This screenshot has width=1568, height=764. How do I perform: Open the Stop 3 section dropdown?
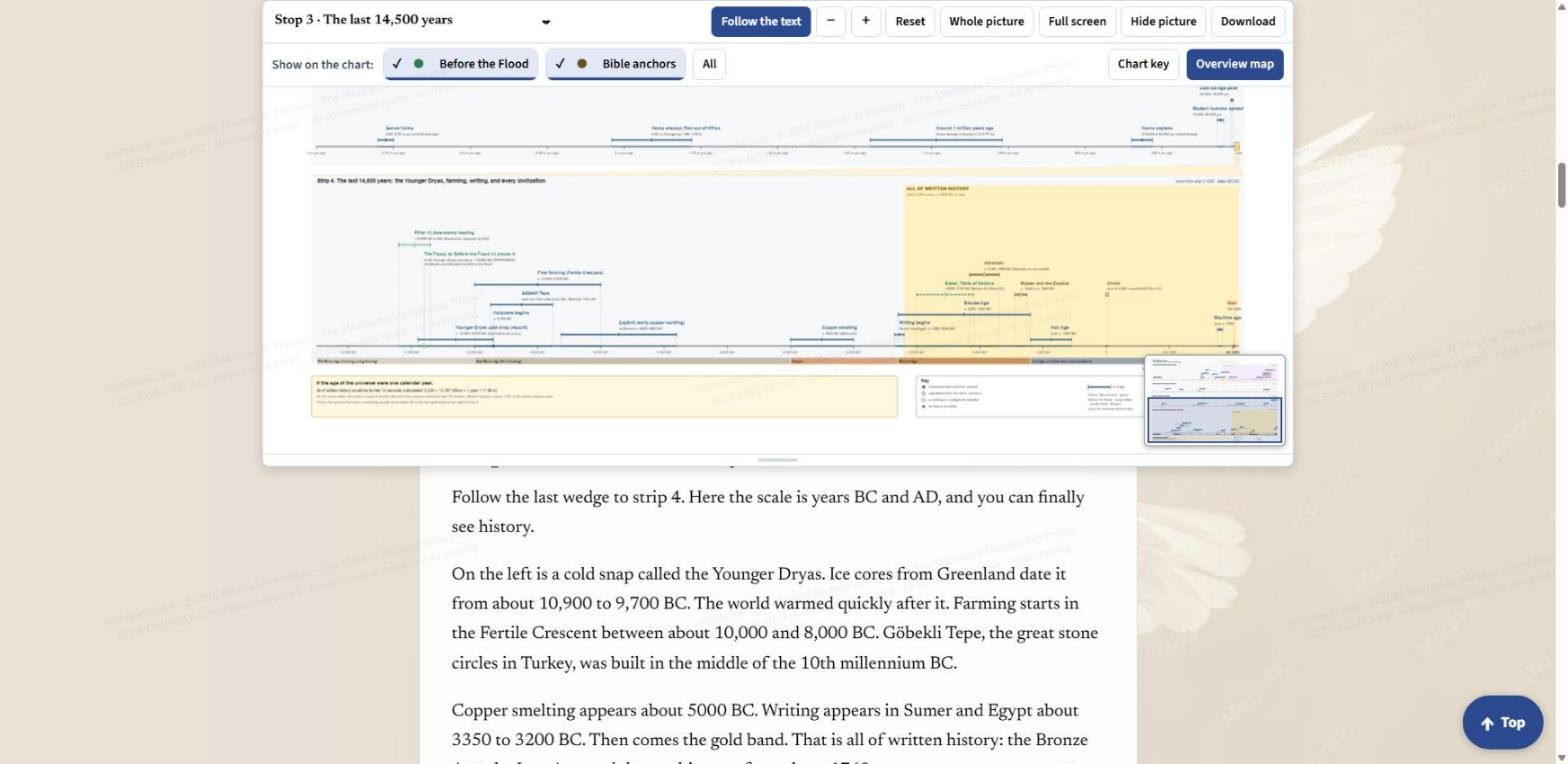tap(412, 21)
